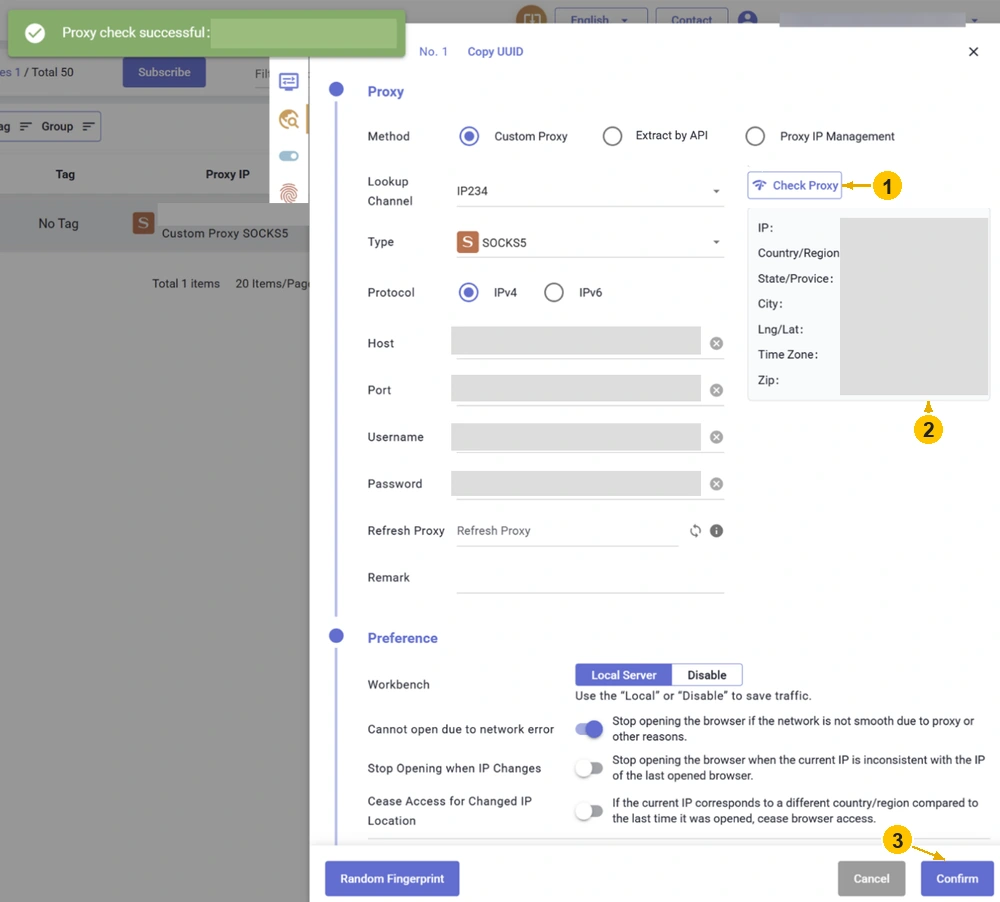Cancel the profile changes
1000x902 pixels.
[871, 878]
